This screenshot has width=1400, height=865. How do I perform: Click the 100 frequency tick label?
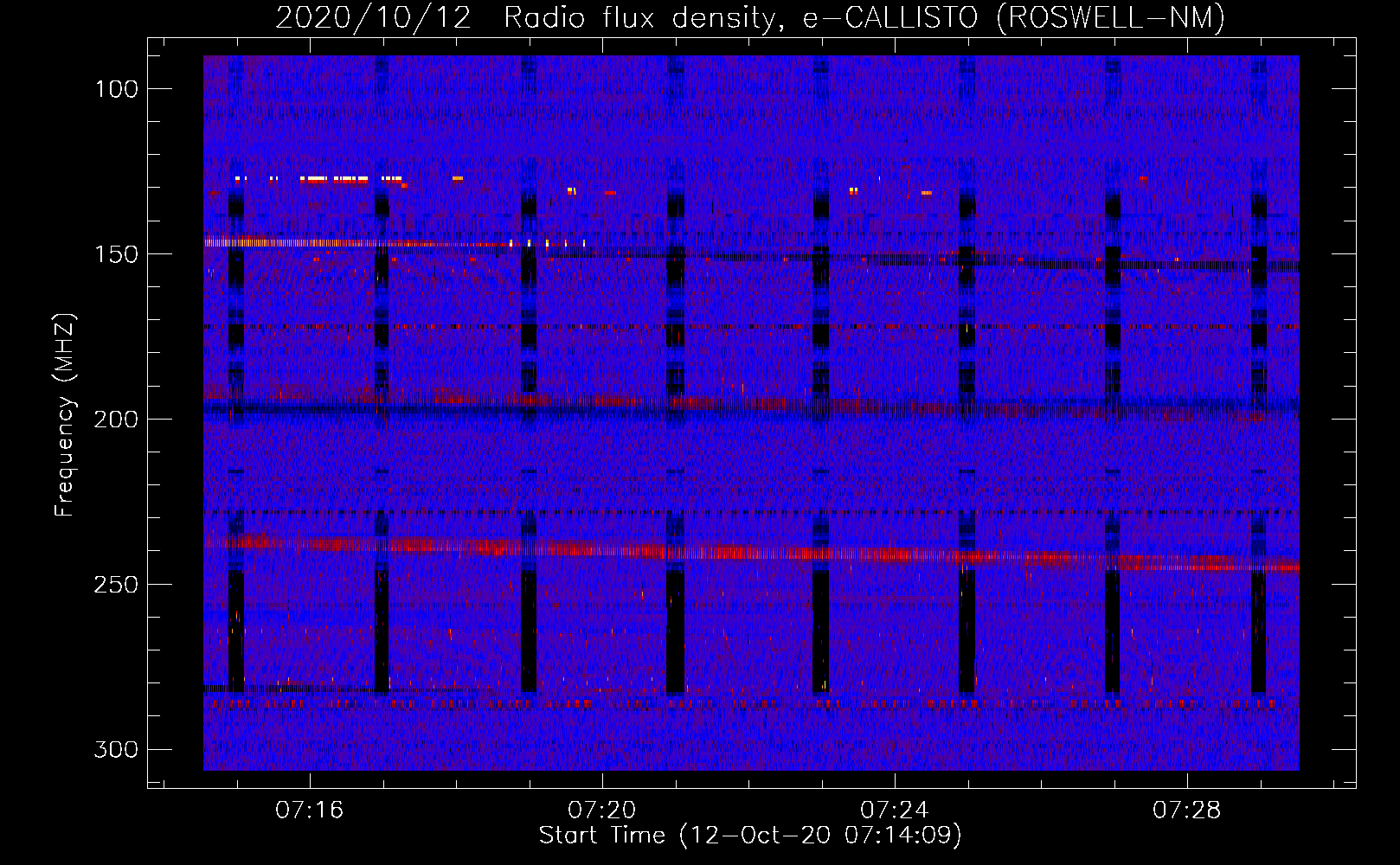[115, 89]
